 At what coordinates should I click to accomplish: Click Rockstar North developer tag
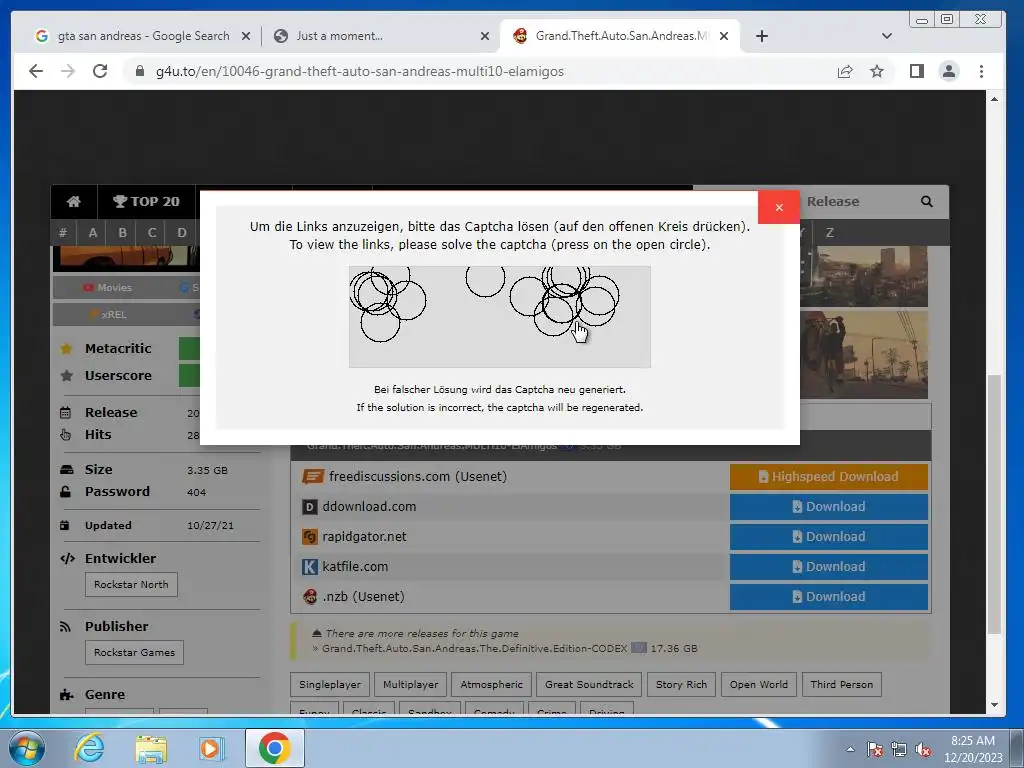tap(131, 584)
